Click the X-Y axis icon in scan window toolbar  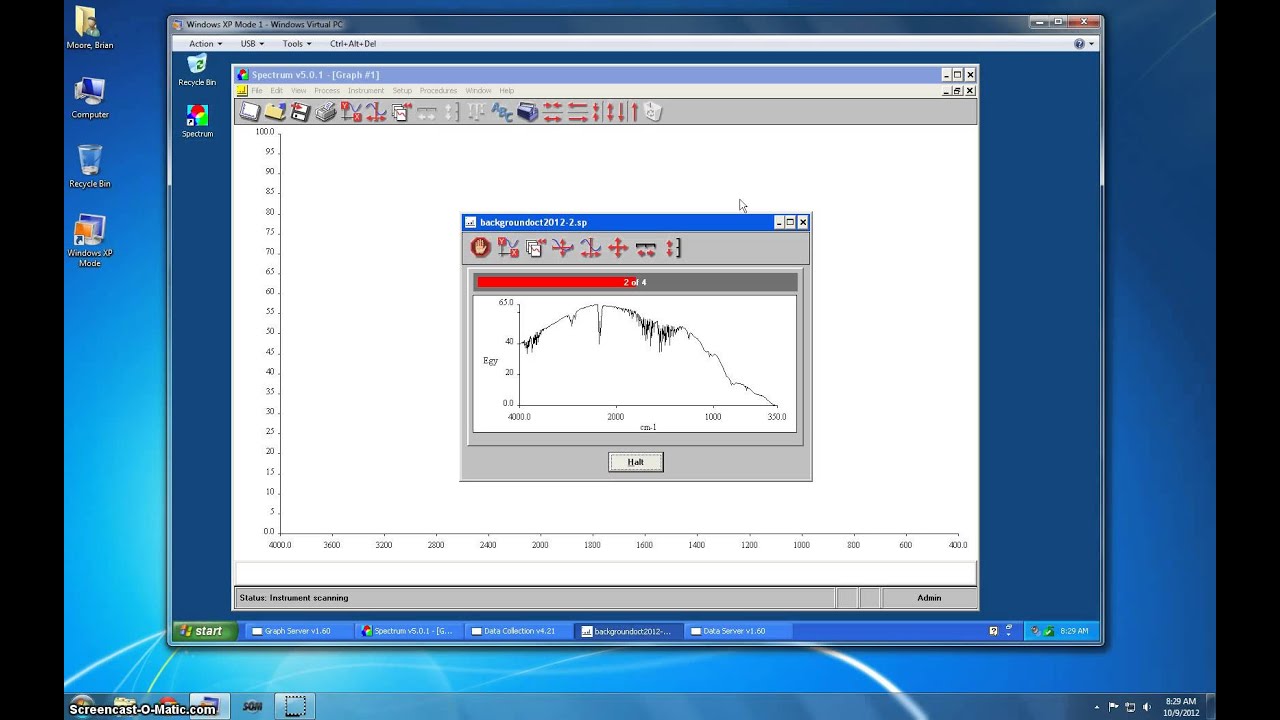pyautogui.click(x=508, y=248)
